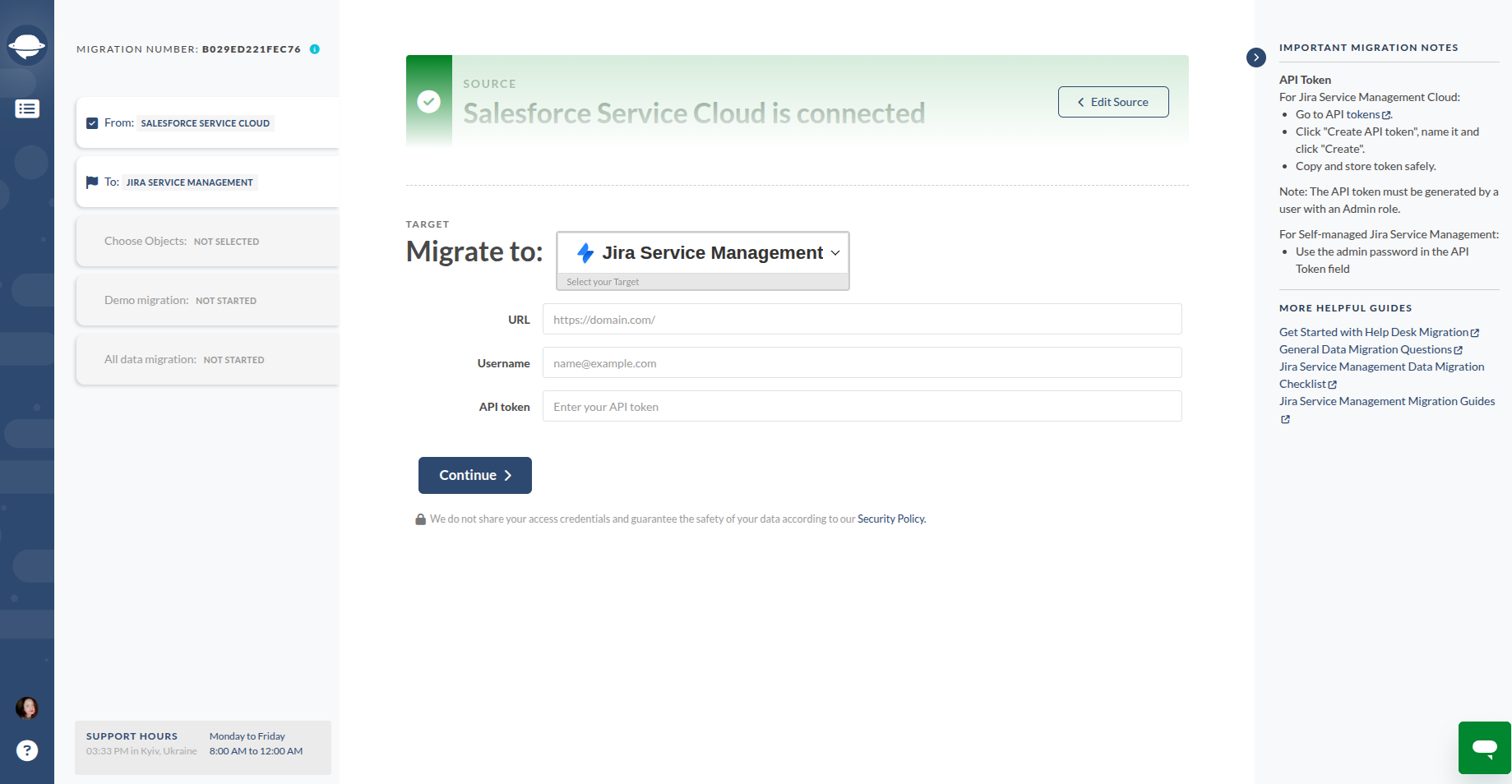Open the Security Policy link
This screenshot has height=784, width=1512.
[x=890, y=519]
